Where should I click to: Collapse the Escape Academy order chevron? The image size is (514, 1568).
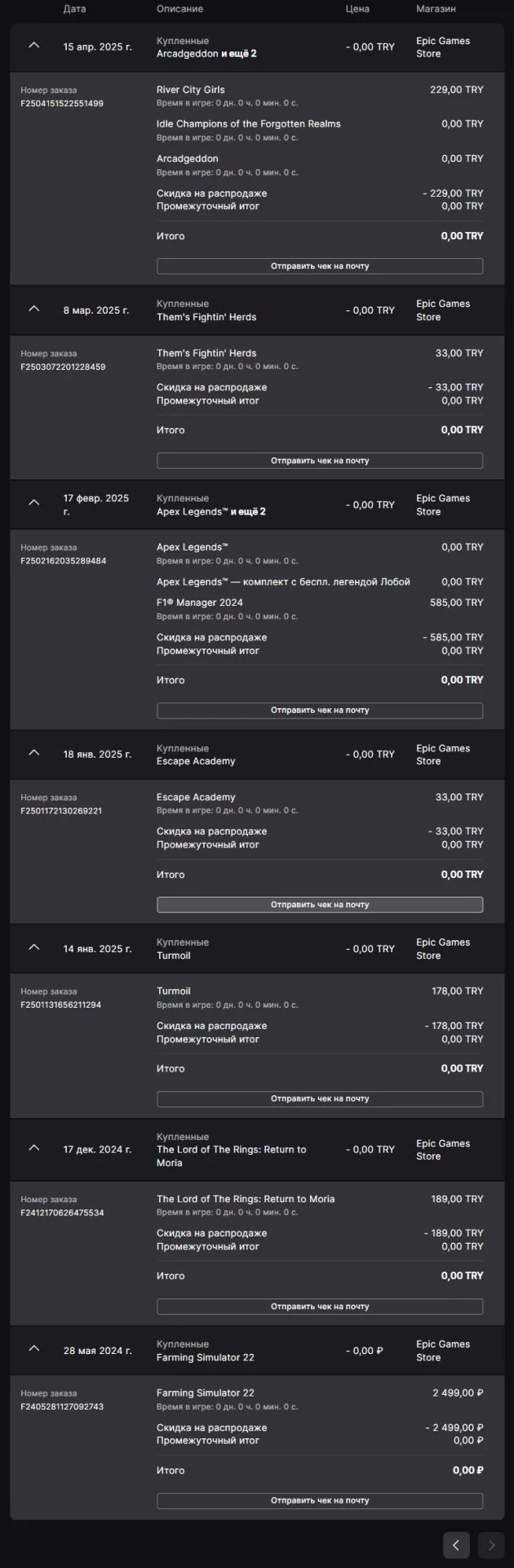coord(33,753)
